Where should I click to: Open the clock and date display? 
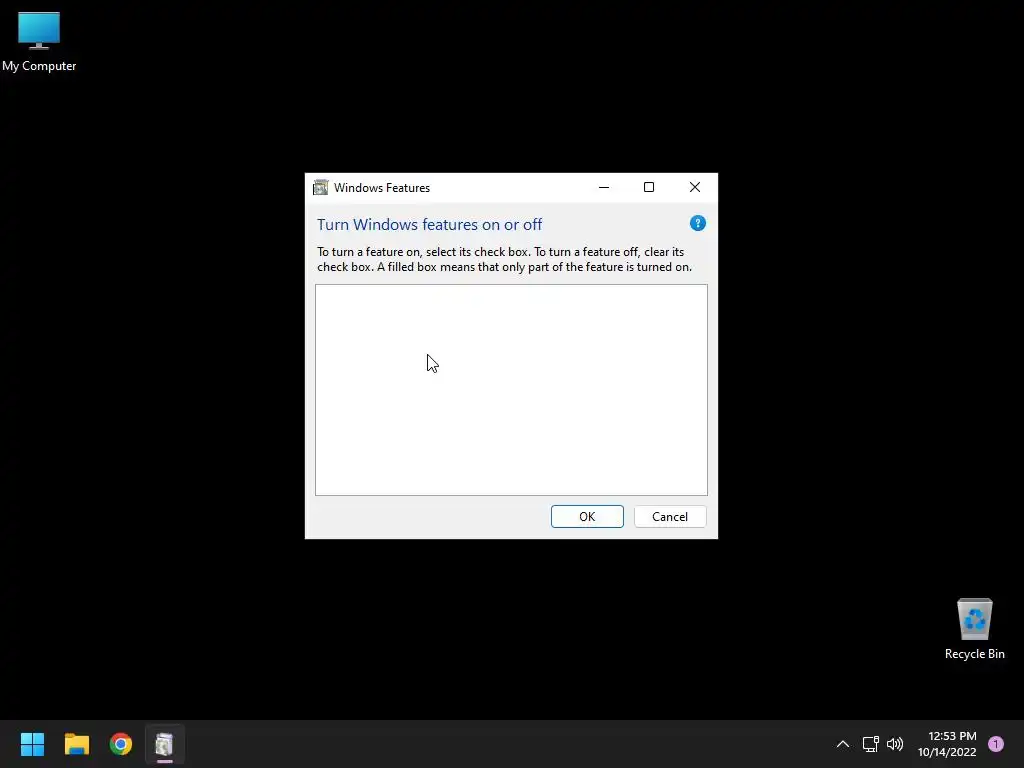pyautogui.click(x=947, y=744)
